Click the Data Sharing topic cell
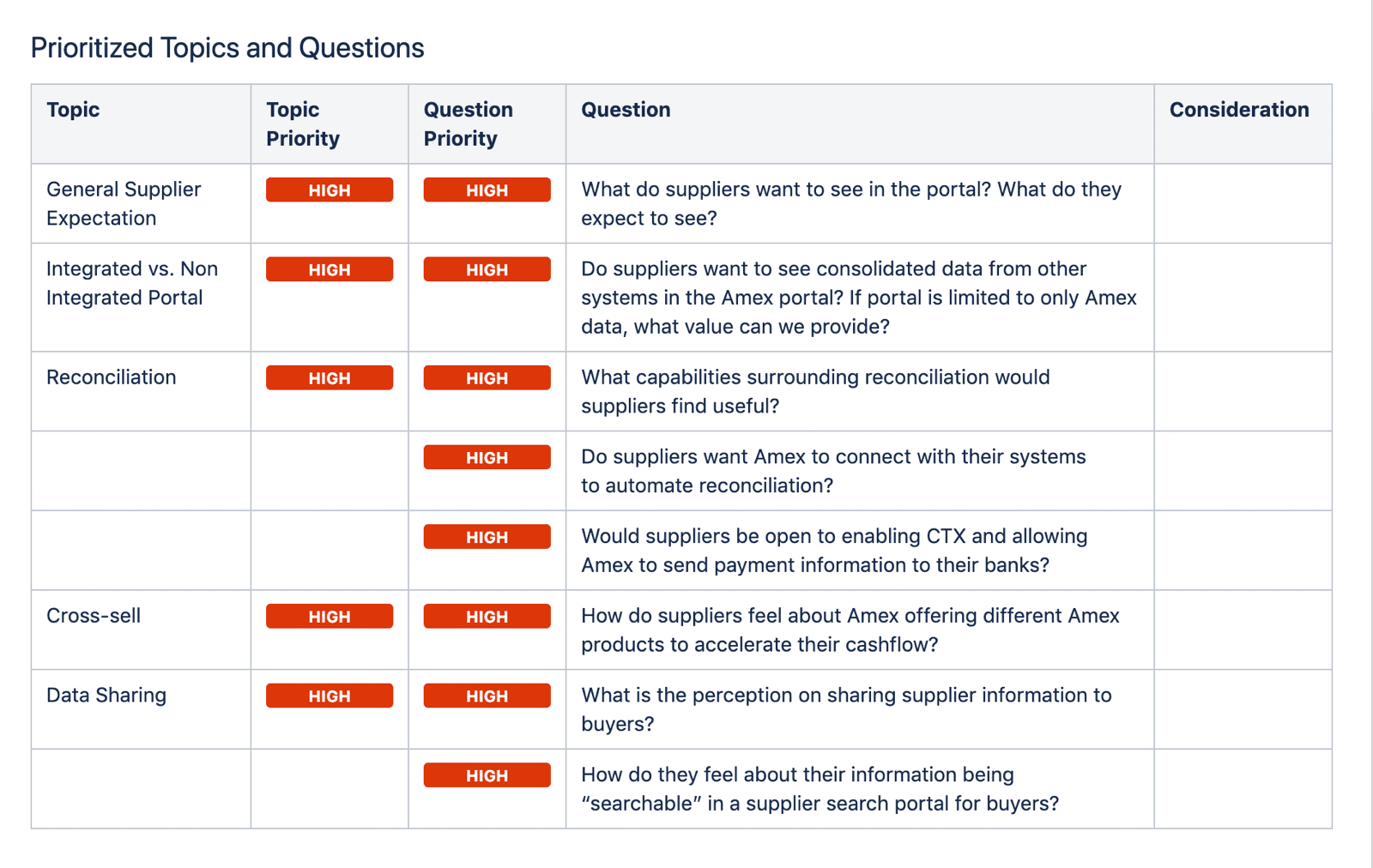The height and width of the screenshot is (868, 1373). 141,709
